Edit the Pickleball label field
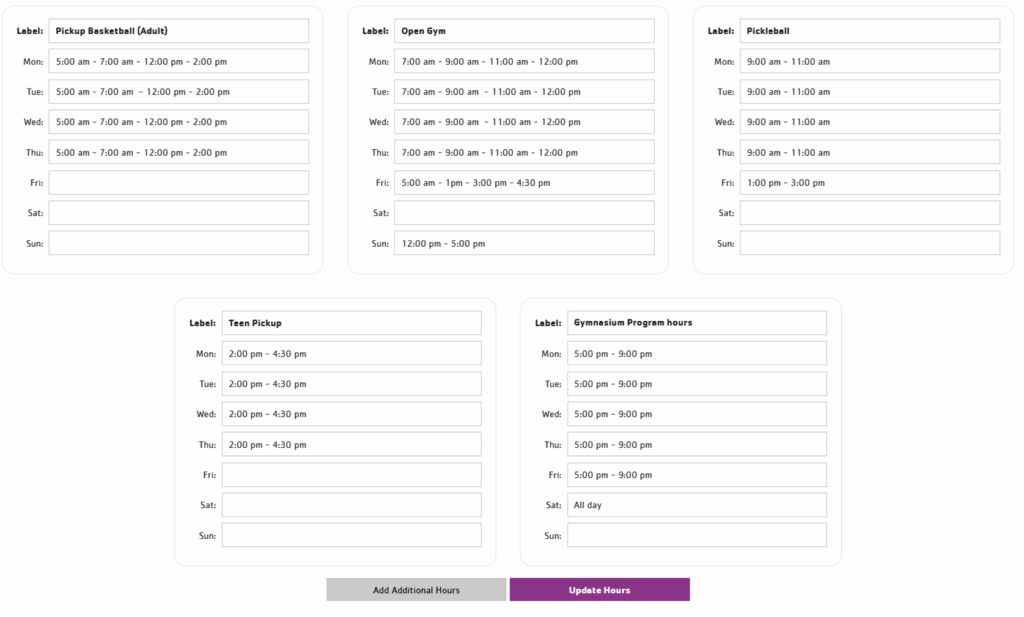1024x617 pixels. coord(870,31)
